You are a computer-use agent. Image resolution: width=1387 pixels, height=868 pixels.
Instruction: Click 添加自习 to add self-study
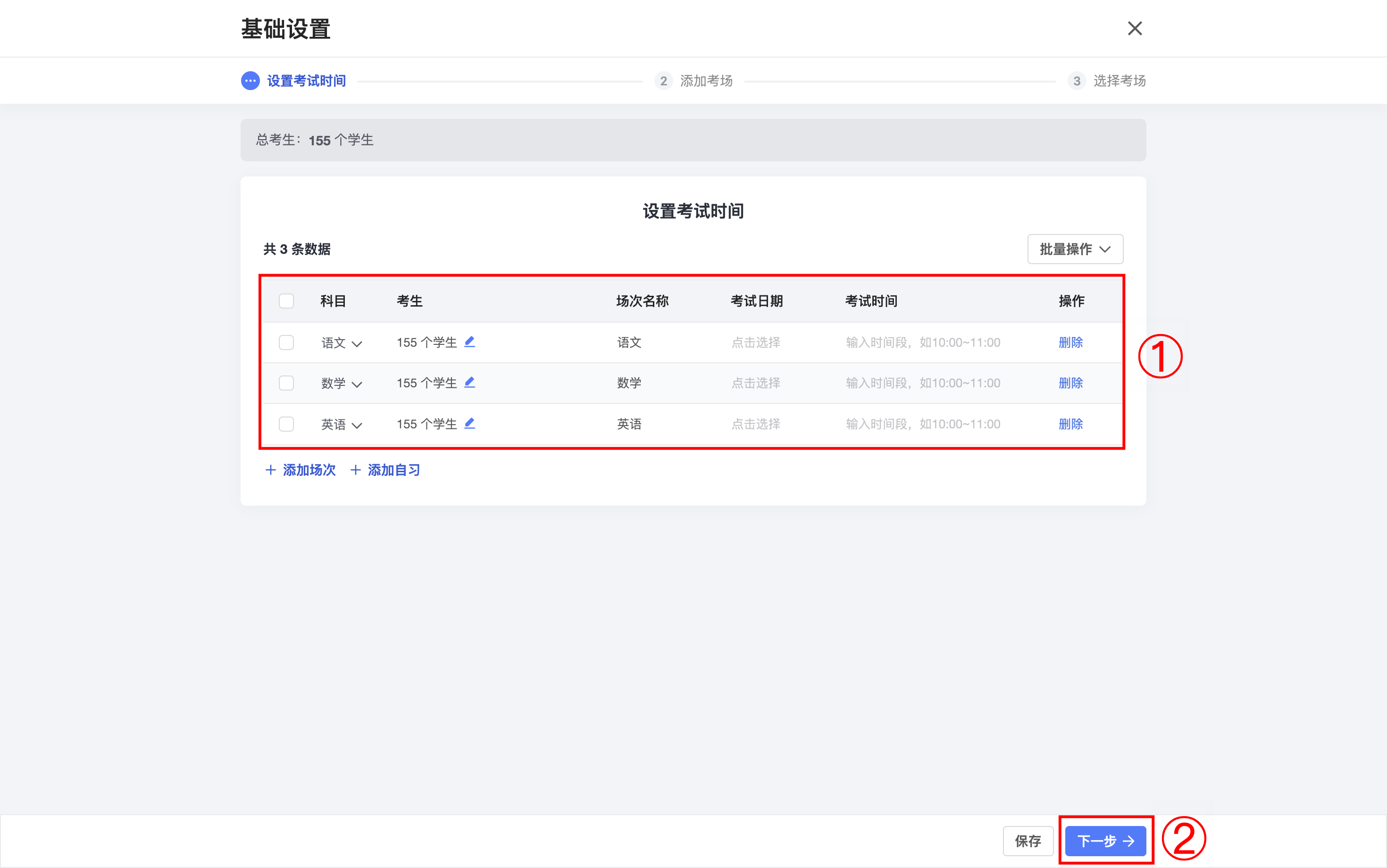pyautogui.click(x=385, y=470)
